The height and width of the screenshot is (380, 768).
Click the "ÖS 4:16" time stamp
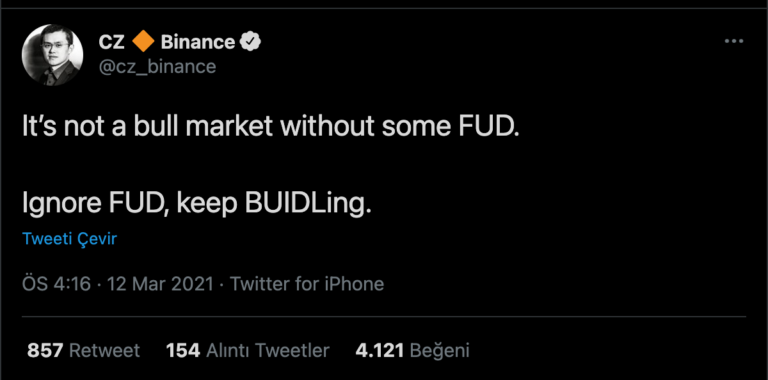(x=56, y=284)
